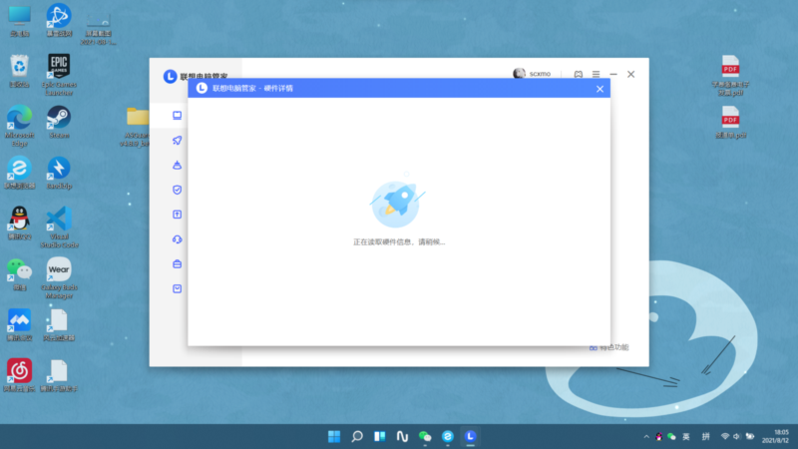Select the shield security sidebar icon
Image resolution: width=798 pixels, height=449 pixels.
tap(177, 190)
